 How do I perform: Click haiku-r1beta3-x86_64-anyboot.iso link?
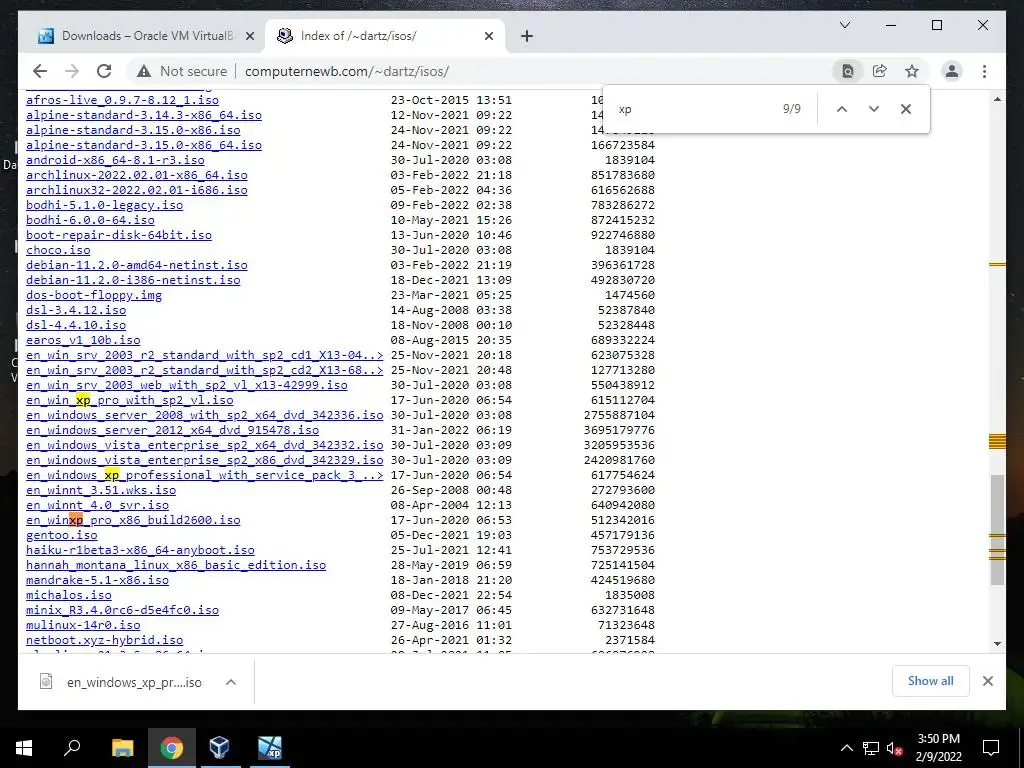coord(140,551)
